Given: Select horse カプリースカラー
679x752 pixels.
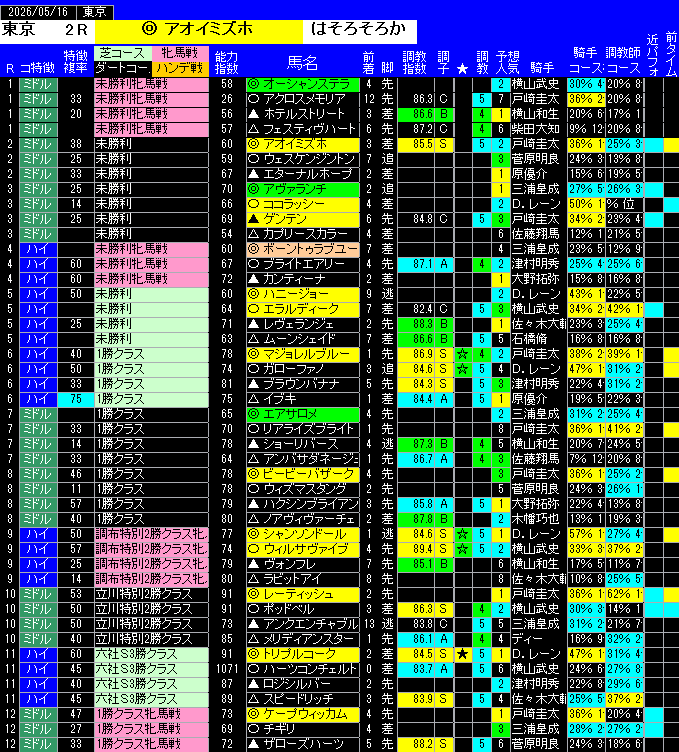Looking at the screenshot, I should [303, 234].
